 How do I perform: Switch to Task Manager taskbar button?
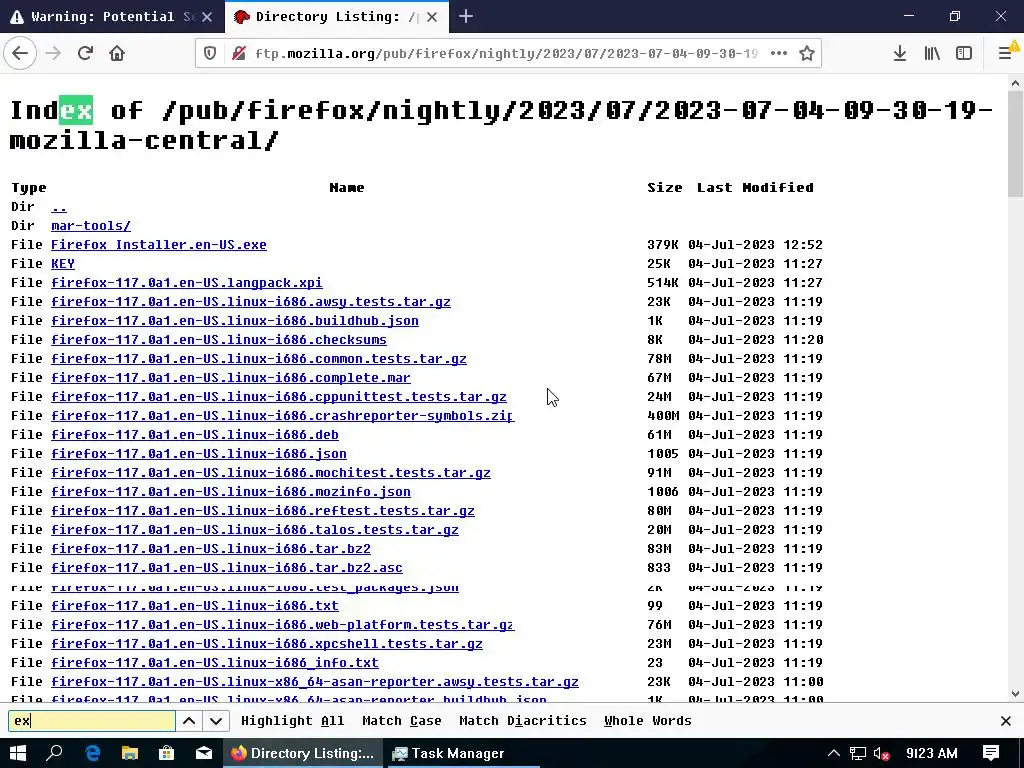point(462,753)
